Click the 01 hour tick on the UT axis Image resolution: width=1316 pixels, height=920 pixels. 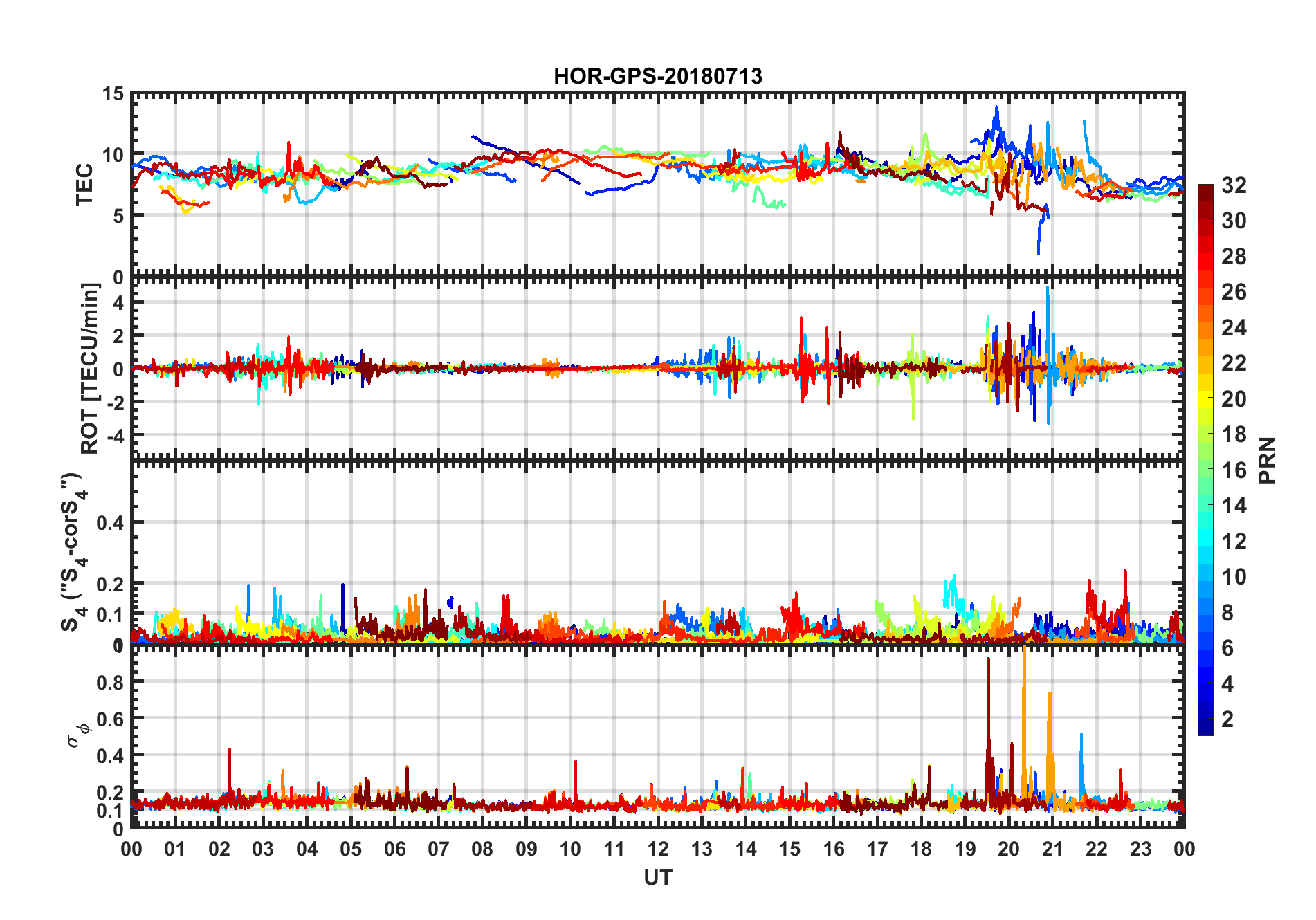pyautogui.click(x=175, y=849)
